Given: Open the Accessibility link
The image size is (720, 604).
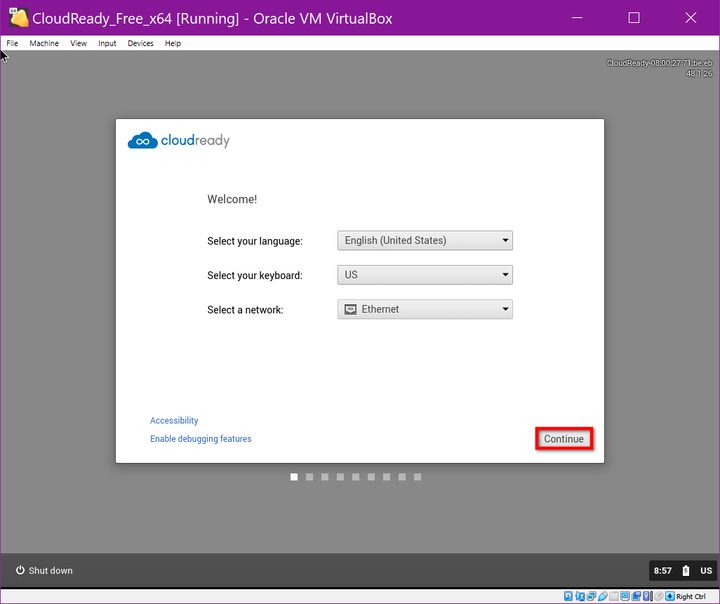Looking at the screenshot, I should click(174, 420).
